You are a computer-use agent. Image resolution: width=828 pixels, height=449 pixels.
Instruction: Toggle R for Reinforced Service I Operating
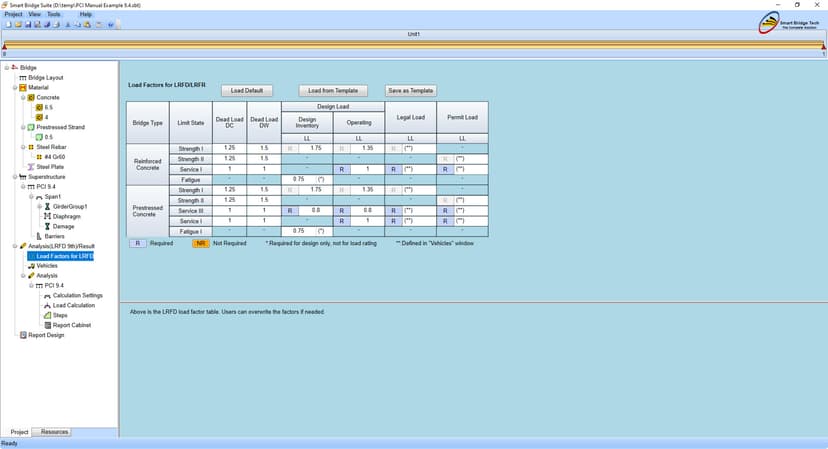click(x=342, y=170)
